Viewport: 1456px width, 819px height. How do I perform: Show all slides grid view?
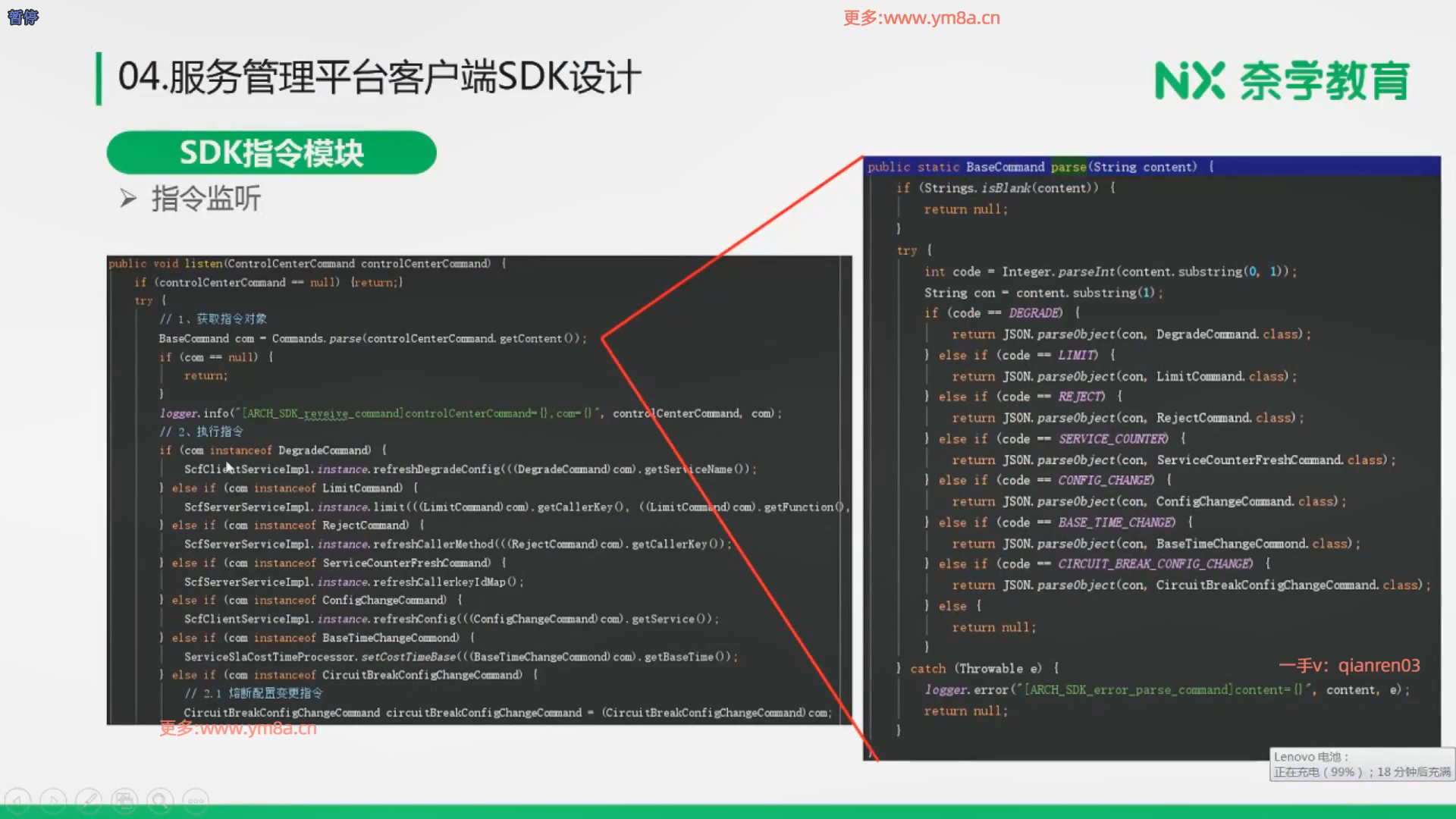(x=124, y=801)
